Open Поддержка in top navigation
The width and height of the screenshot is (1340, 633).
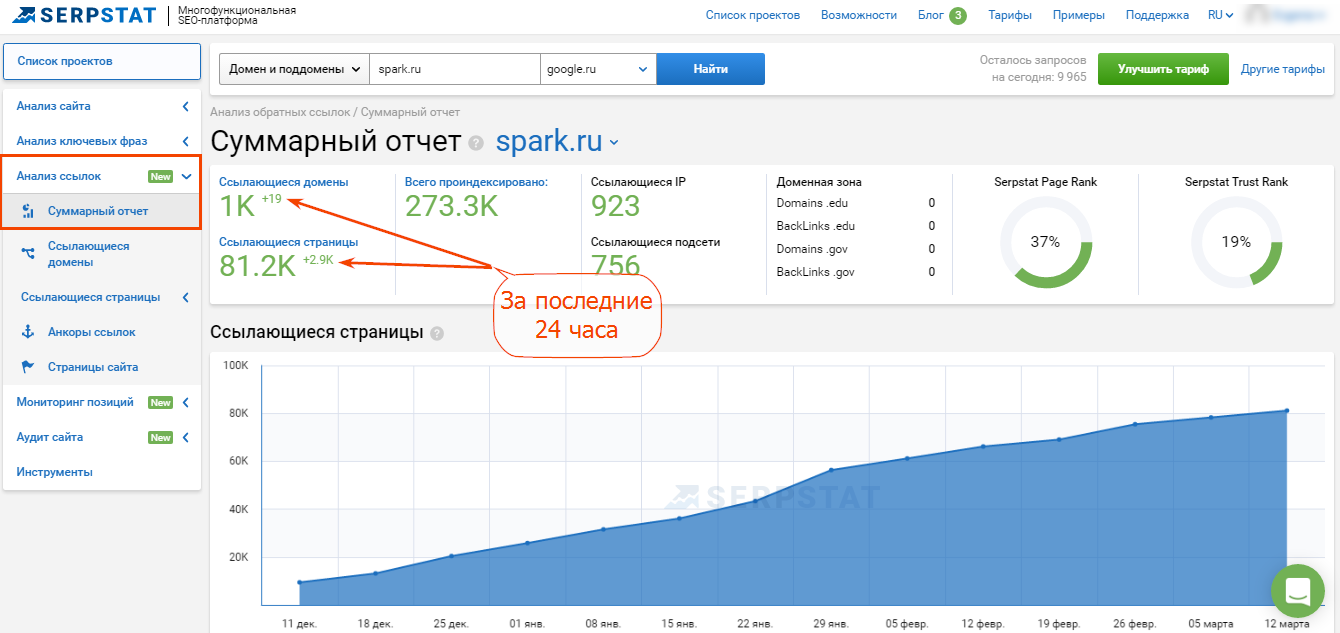tap(1157, 15)
